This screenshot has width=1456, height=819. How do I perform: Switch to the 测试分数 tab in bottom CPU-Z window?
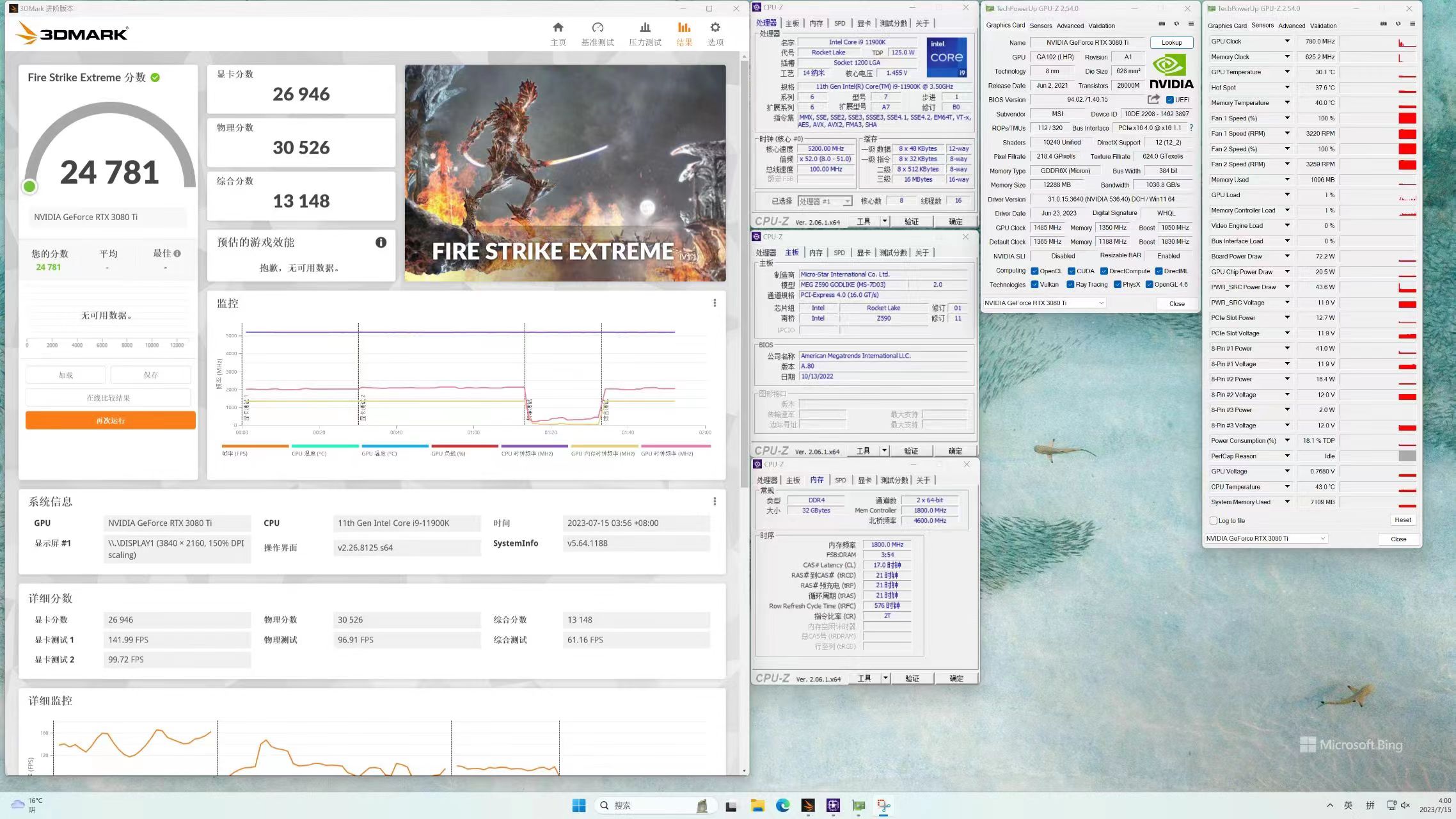894,481
